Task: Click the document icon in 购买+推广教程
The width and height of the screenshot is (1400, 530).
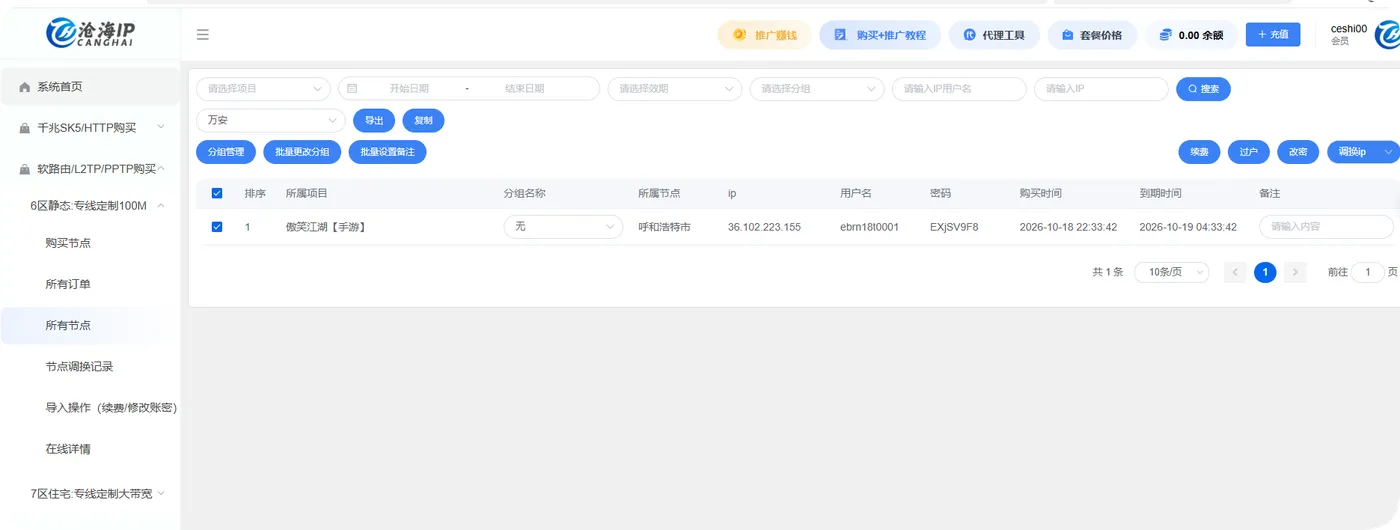Action: [x=840, y=35]
